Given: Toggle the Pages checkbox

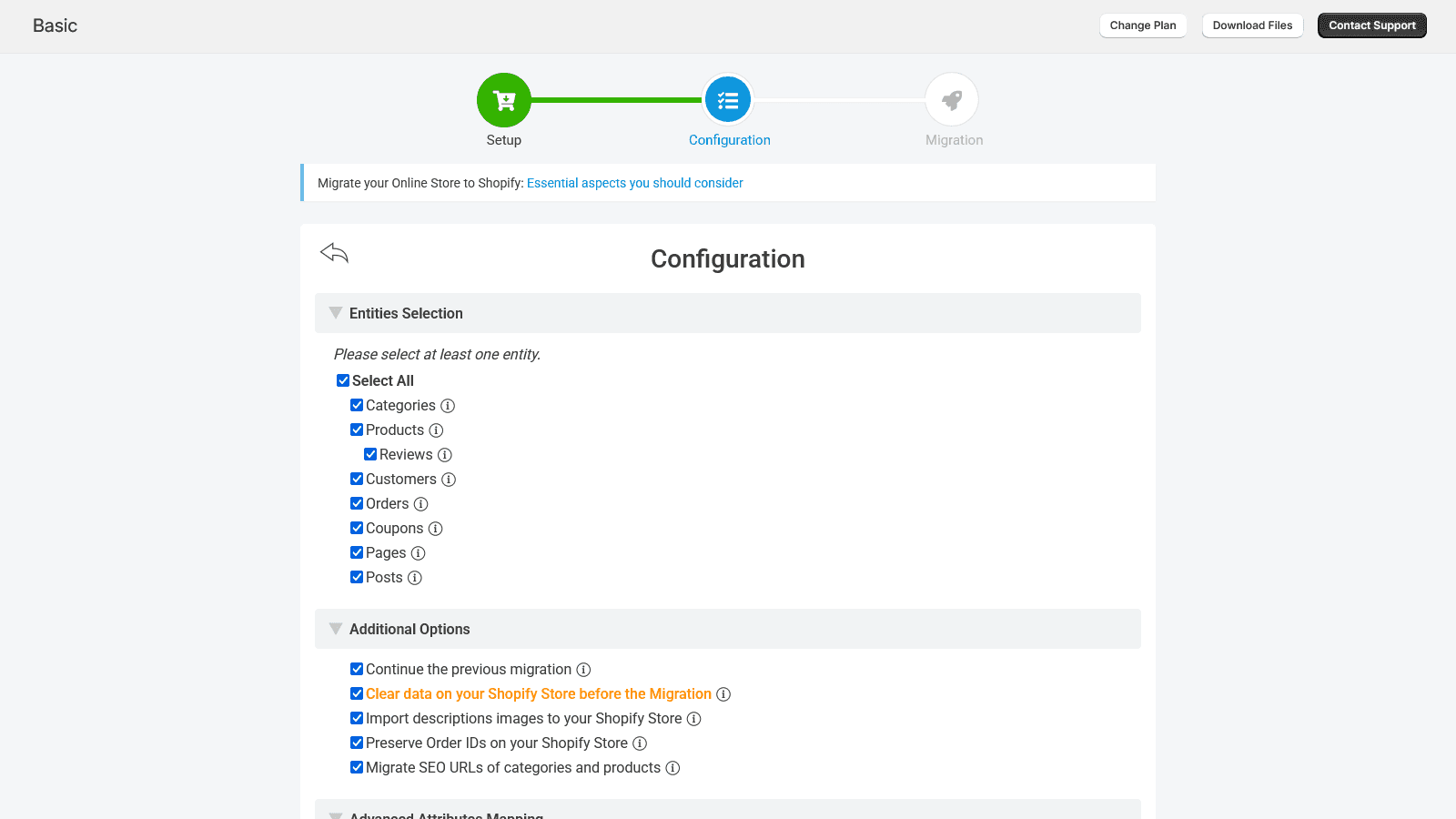Looking at the screenshot, I should 357,552.
